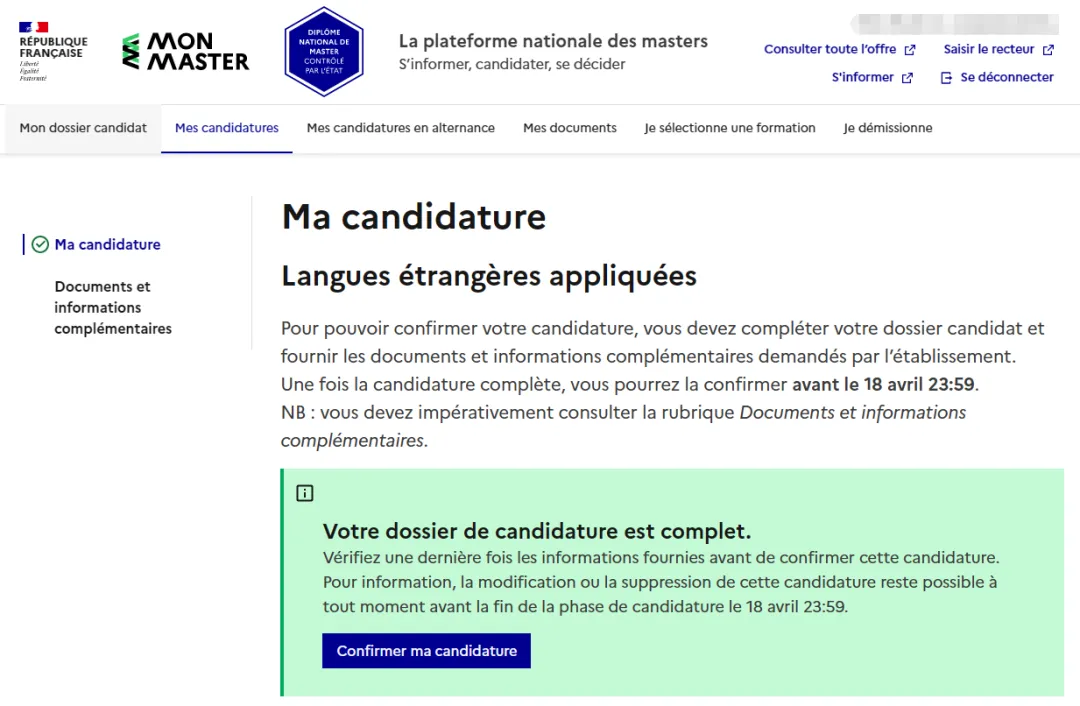Select Ma candidature in the sidebar
Viewport: 1080px width, 706px height.
click(107, 245)
